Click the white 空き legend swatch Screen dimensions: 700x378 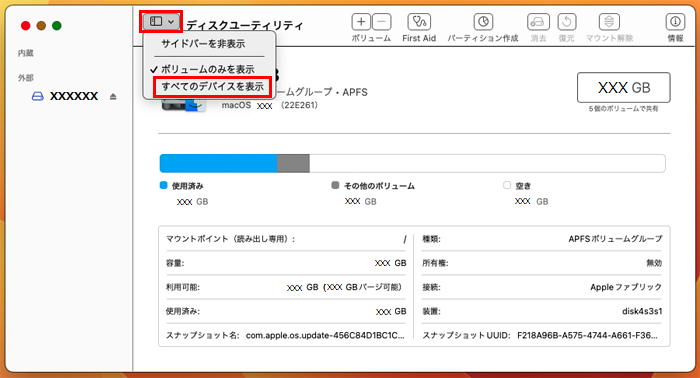pos(507,185)
